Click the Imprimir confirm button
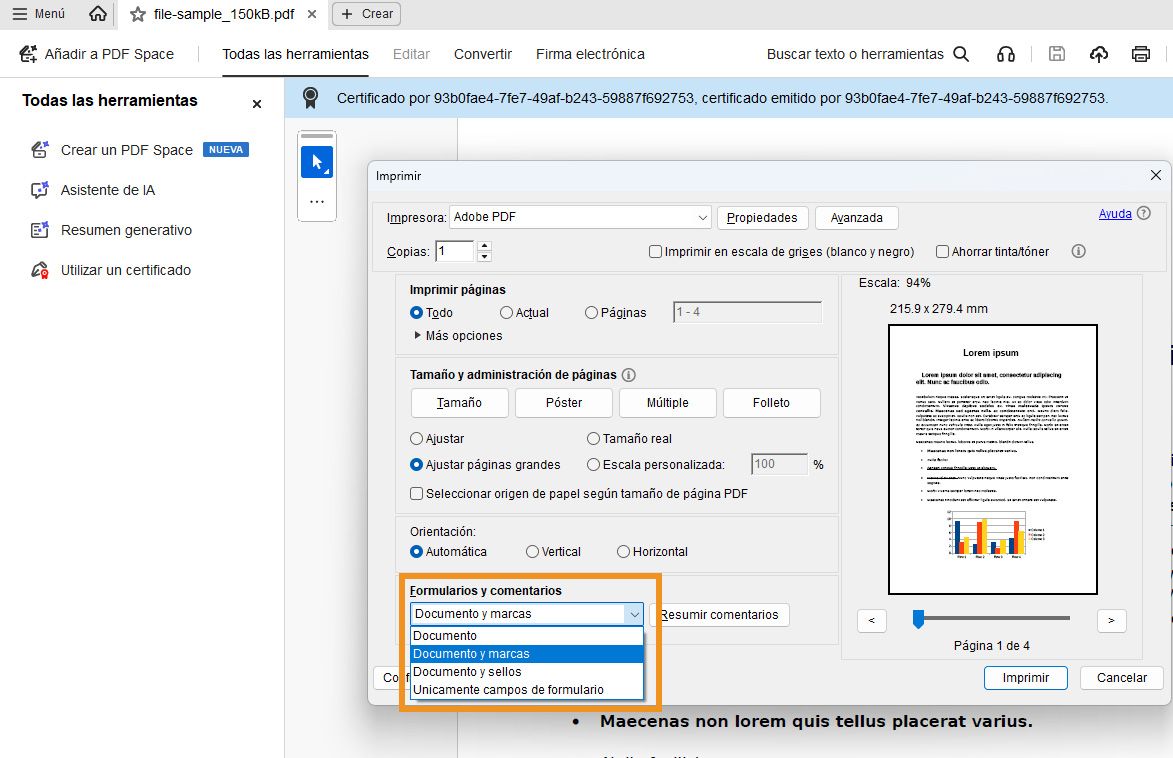 [x=1026, y=678]
